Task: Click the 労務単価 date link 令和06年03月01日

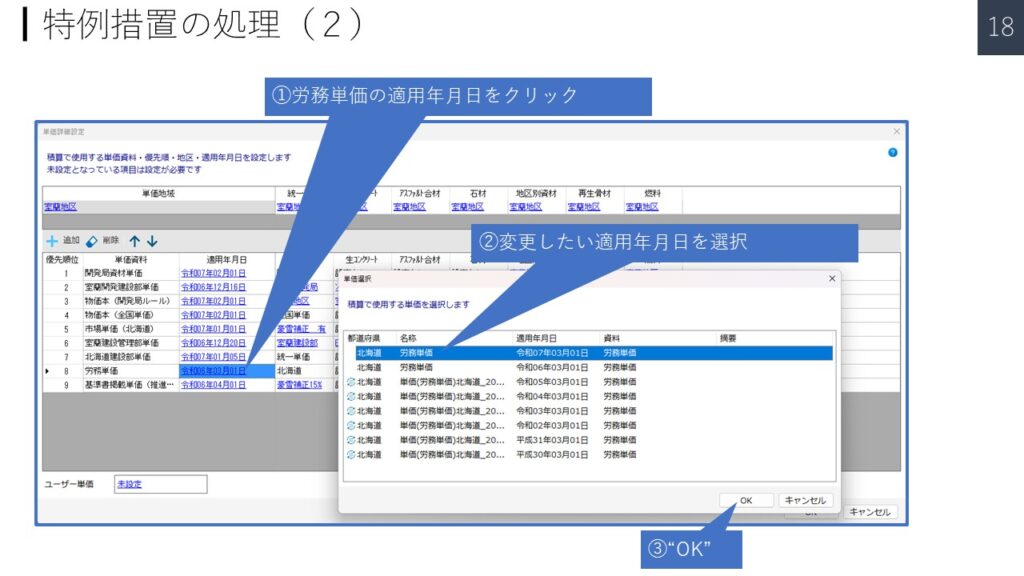Action: coord(213,370)
